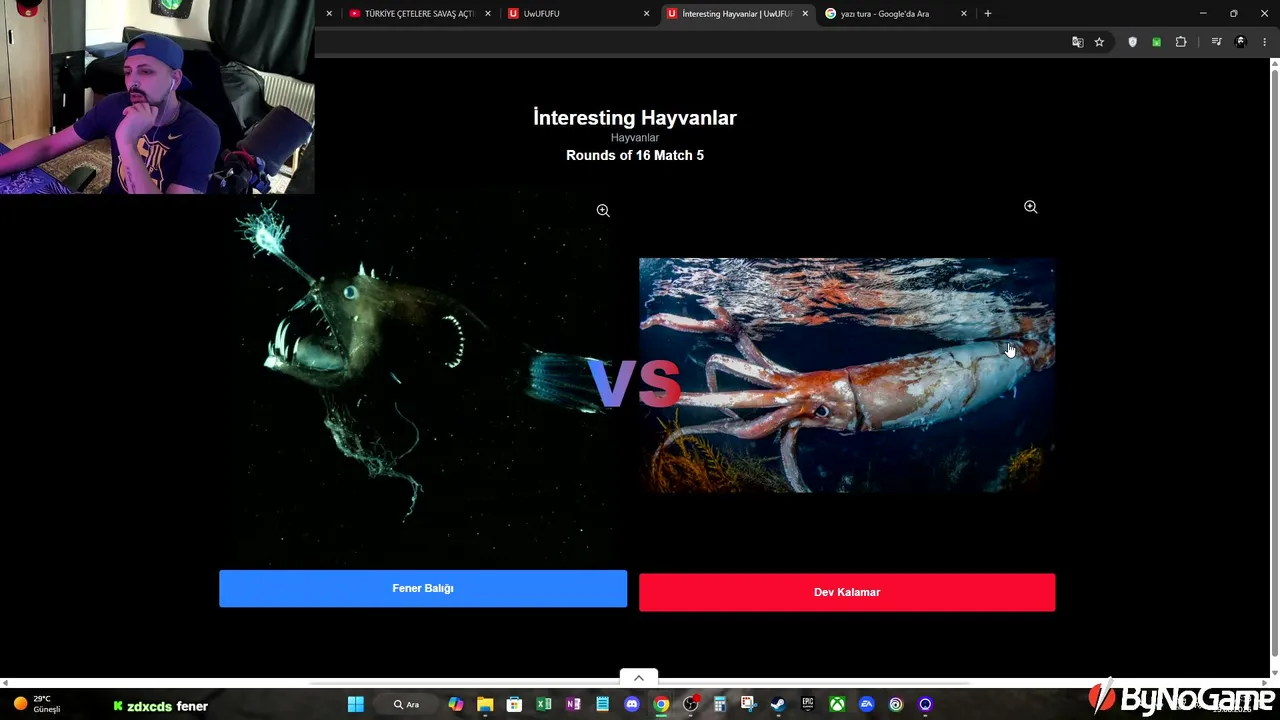The width and height of the screenshot is (1280, 720).
Task: Open EA app from the taskbar
Action: click(x=866, y=705)
